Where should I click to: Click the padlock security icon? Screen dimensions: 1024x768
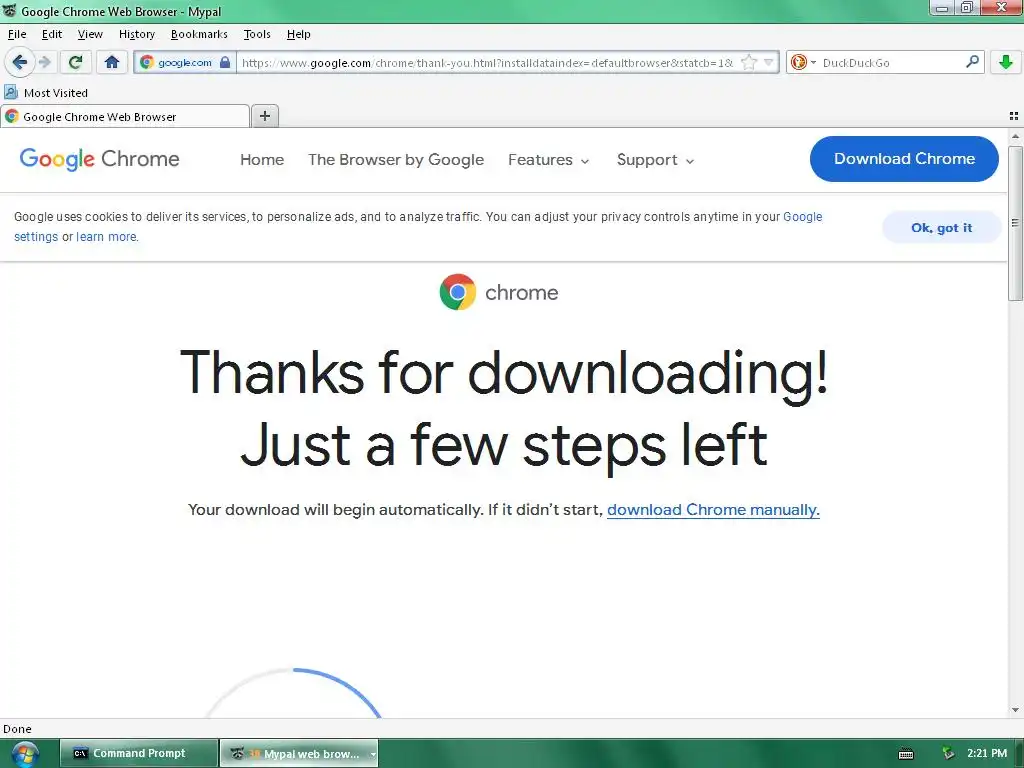pos(225,62)
